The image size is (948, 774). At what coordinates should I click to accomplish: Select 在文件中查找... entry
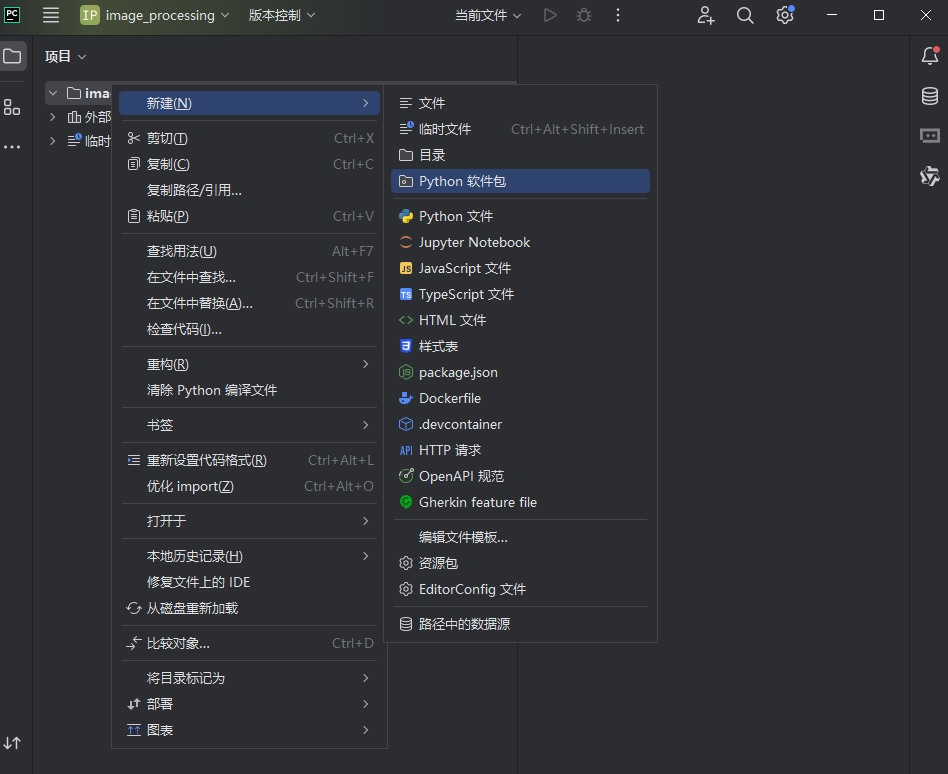point(249,278)
